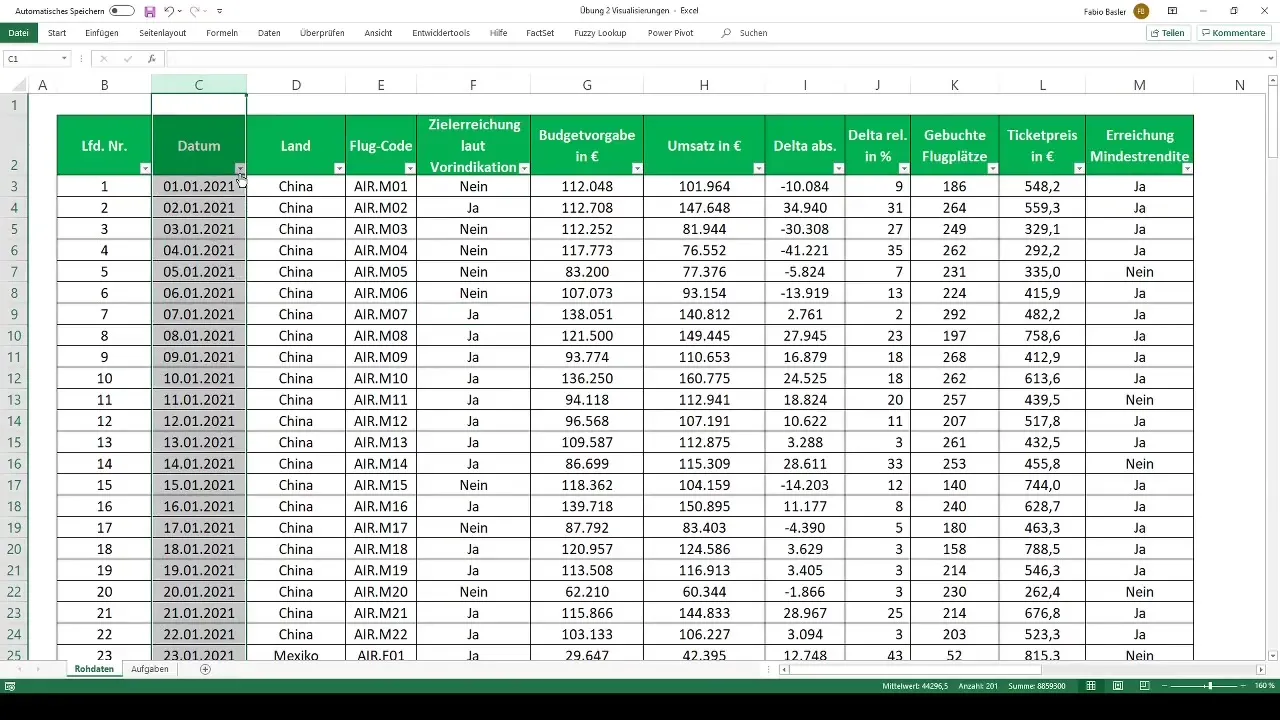This screenshot has height=720, width=1280.
Task: Open the Power Pivot tab
Action: tap(670, 33)
